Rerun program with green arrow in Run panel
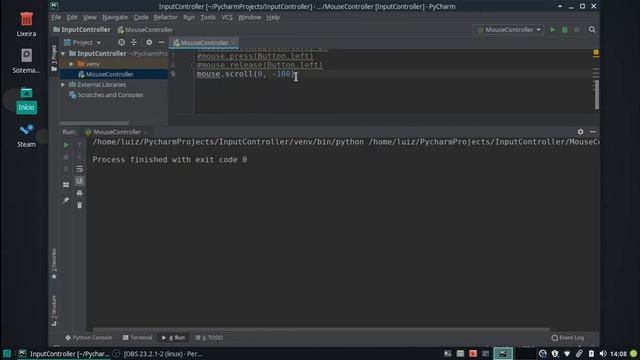Image resolution: width=640 pixels, height=360 pixels. (x=66, y=144)
